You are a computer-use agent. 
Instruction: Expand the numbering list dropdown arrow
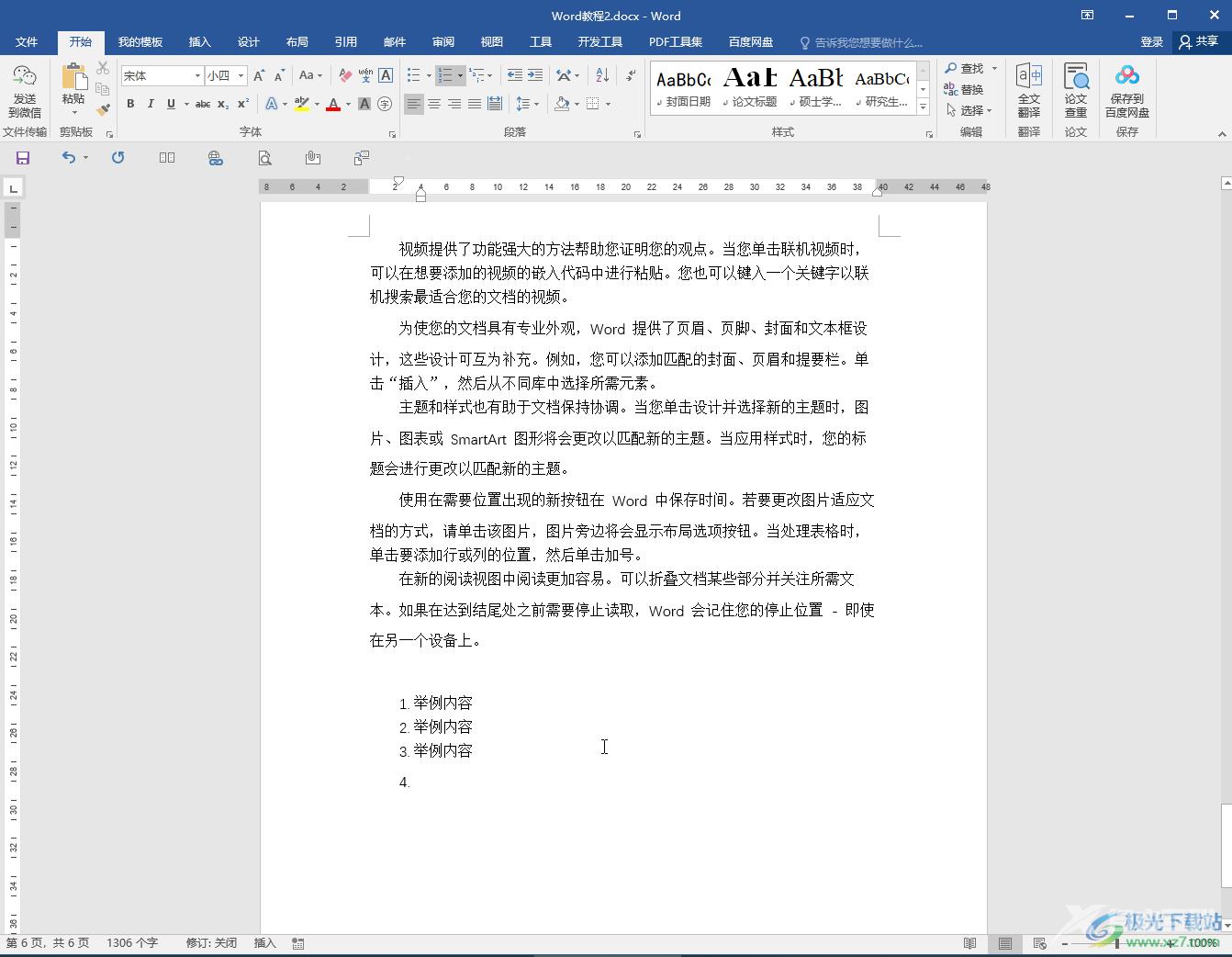click(460, 75)
